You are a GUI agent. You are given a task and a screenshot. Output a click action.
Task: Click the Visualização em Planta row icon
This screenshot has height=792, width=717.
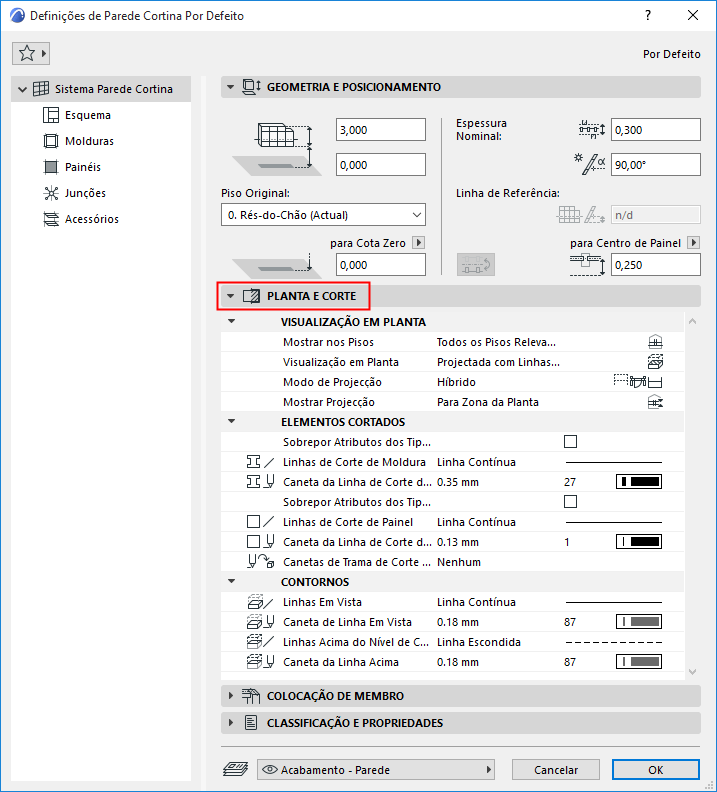click(x=655, y=362)
